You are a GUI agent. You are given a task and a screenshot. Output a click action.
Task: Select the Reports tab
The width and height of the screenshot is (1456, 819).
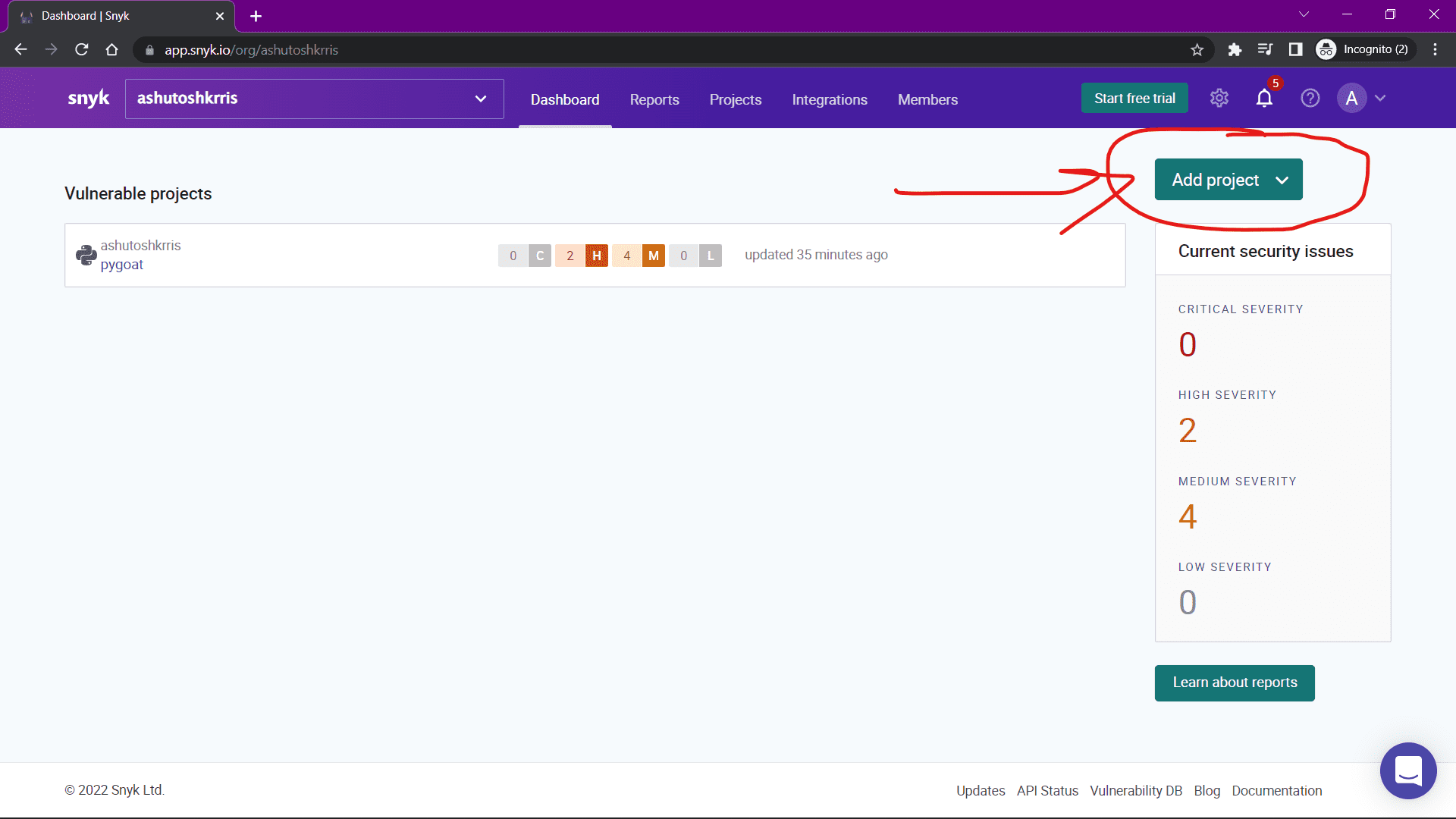tap(655, 99)
